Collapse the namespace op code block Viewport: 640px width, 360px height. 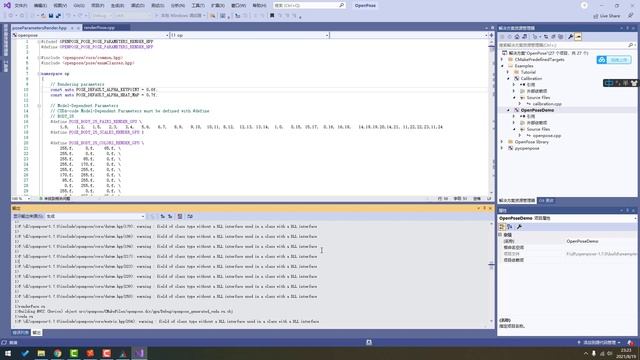pyautogui.click(x=39, y=74)
